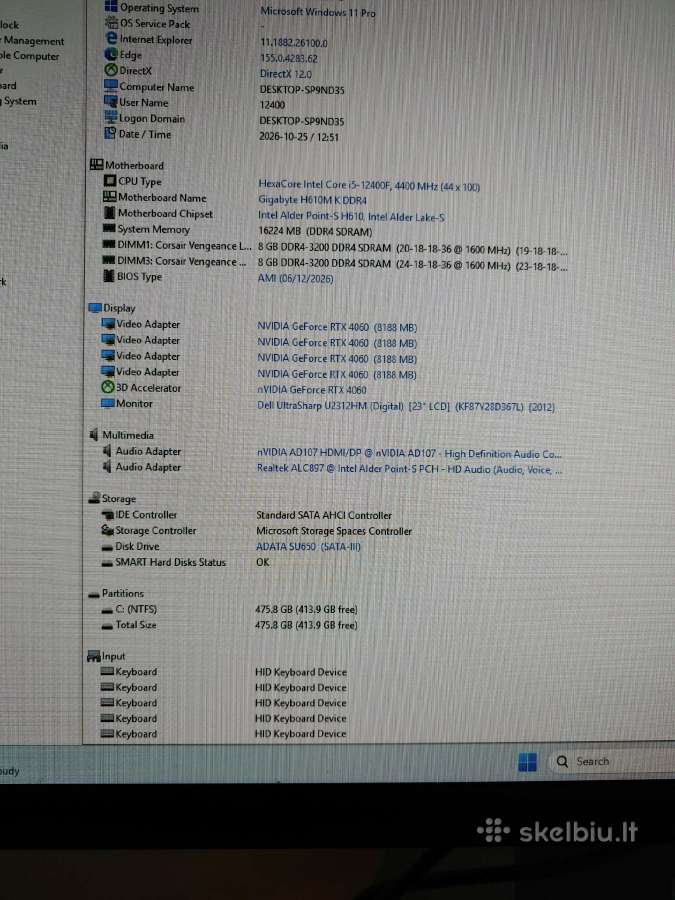675x900 pixels.
Task: Open the Intel Alder Point-S H610 link
Action: pyautogui.click(x=351, y=216)
